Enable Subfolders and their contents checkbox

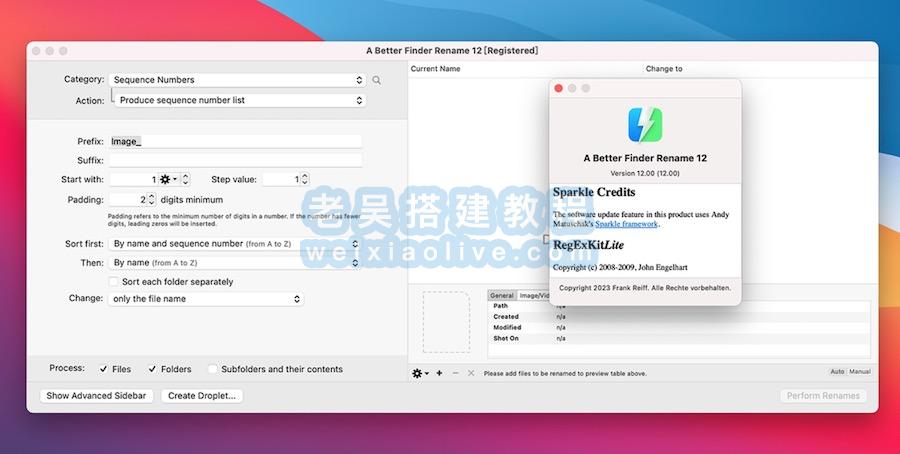[x=212, y=369]
